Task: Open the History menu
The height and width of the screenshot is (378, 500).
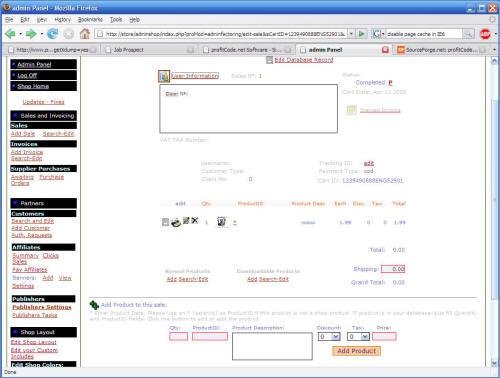Action: pos(63,20)
